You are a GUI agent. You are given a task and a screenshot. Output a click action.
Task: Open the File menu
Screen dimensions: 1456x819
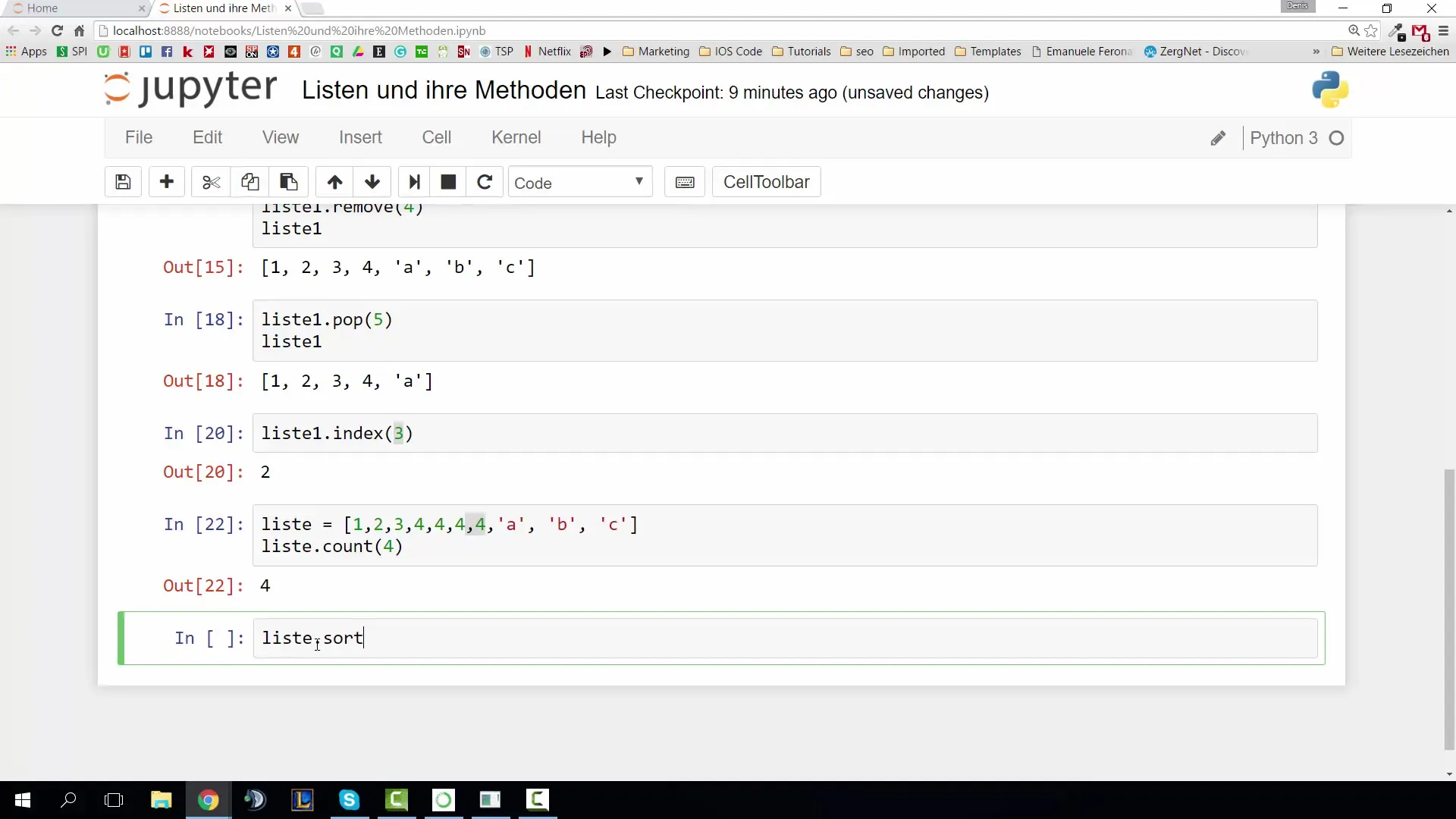(x=139, y=137)
